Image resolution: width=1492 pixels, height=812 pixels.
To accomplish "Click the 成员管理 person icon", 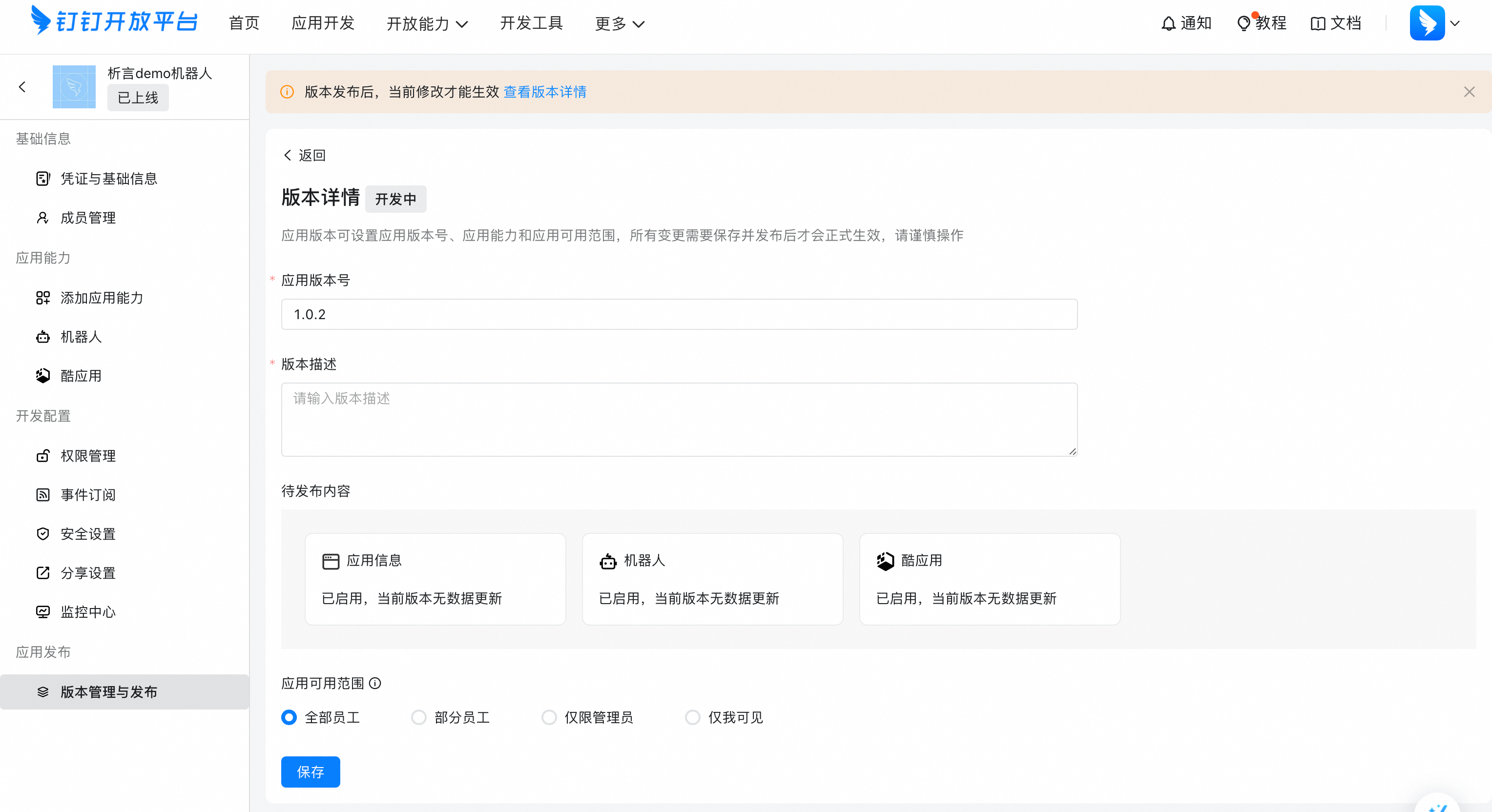I will (x=43, y=218).
